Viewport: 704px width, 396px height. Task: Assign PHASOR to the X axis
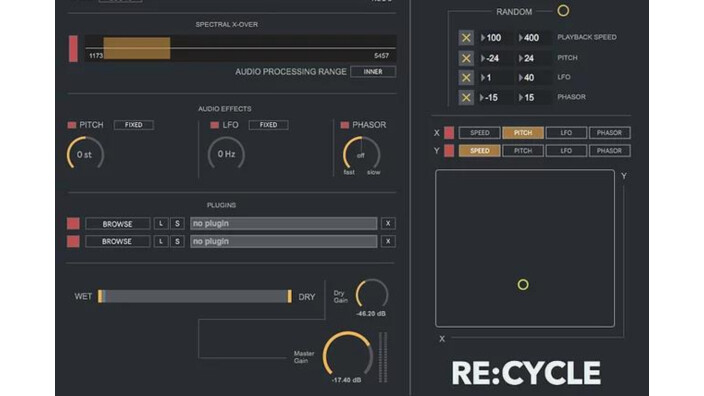point(609,133)
